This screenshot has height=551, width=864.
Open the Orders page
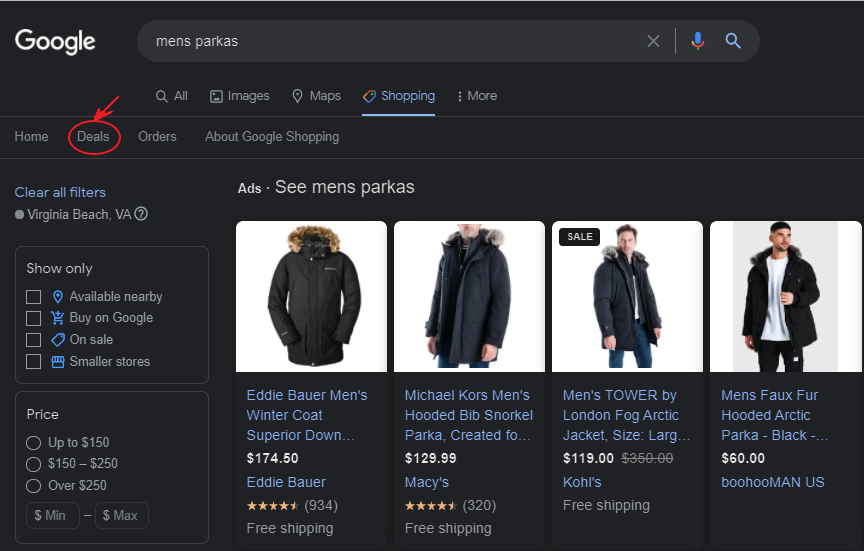[x=157, y=137]
